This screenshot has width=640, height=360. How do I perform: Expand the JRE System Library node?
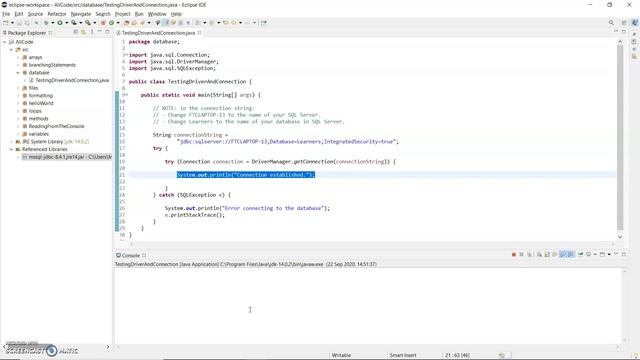(x=11, y=142)
